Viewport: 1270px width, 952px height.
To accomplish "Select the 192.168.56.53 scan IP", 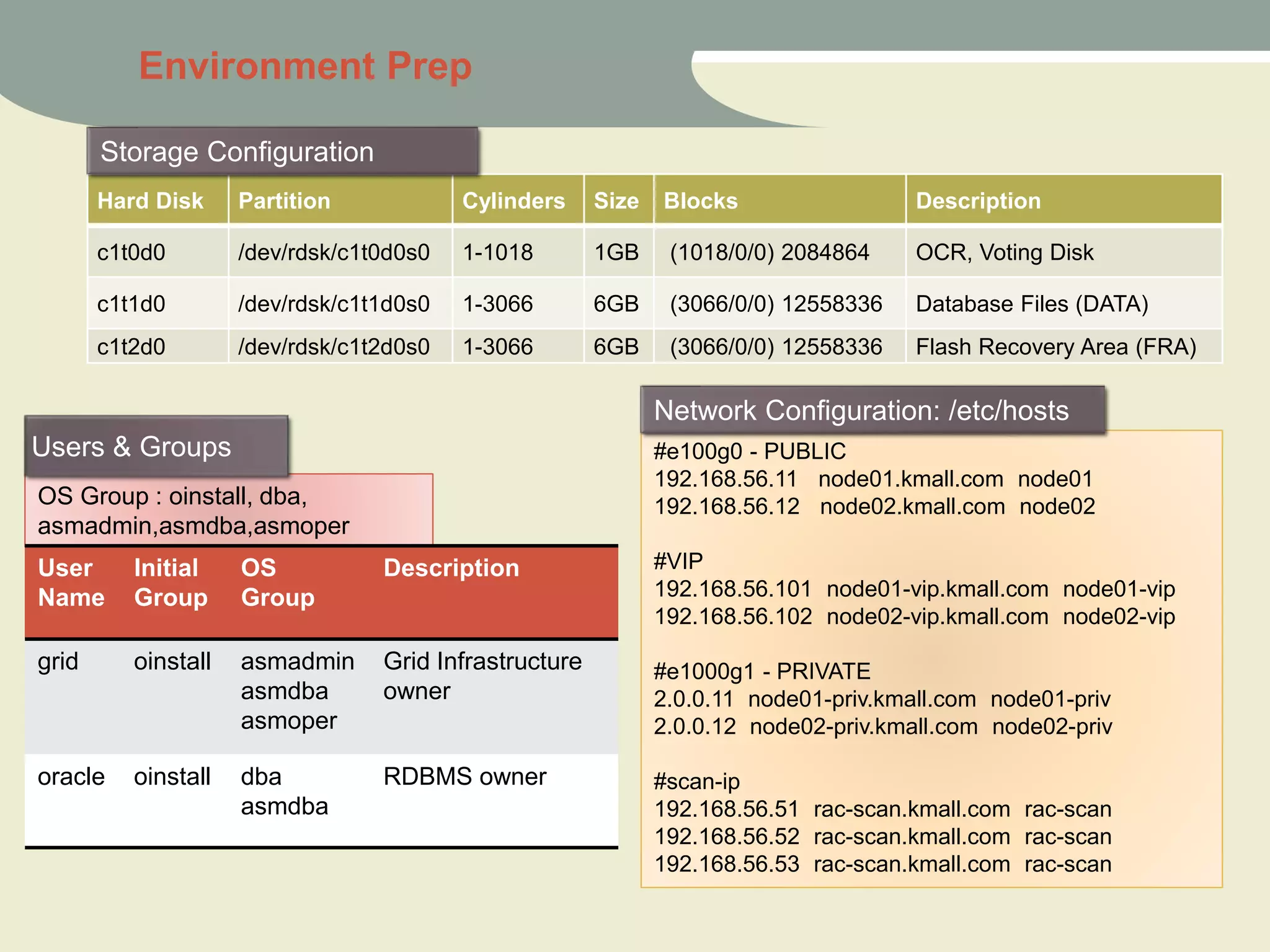I will 727,864.
